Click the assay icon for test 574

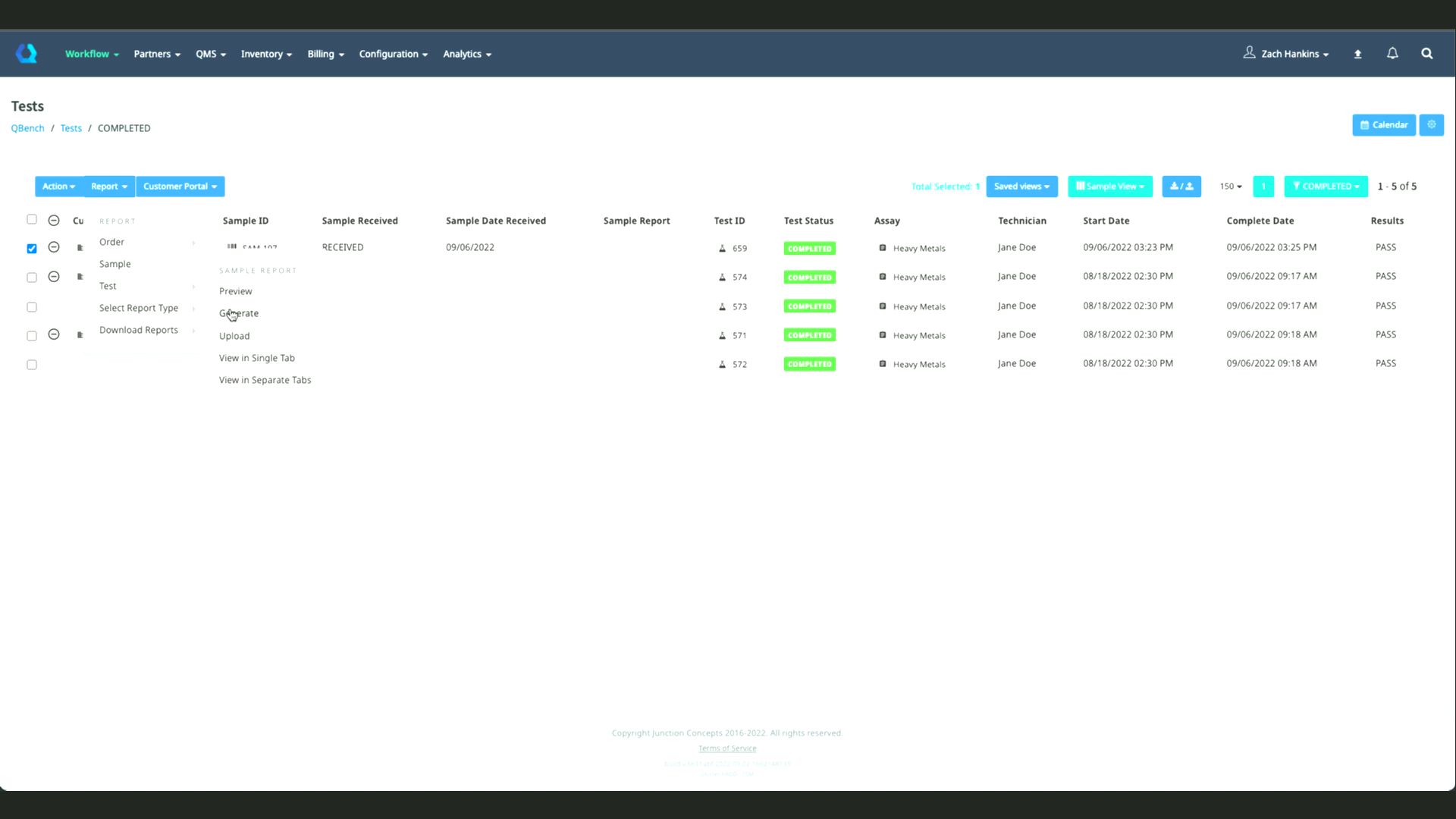coord(882,277)
